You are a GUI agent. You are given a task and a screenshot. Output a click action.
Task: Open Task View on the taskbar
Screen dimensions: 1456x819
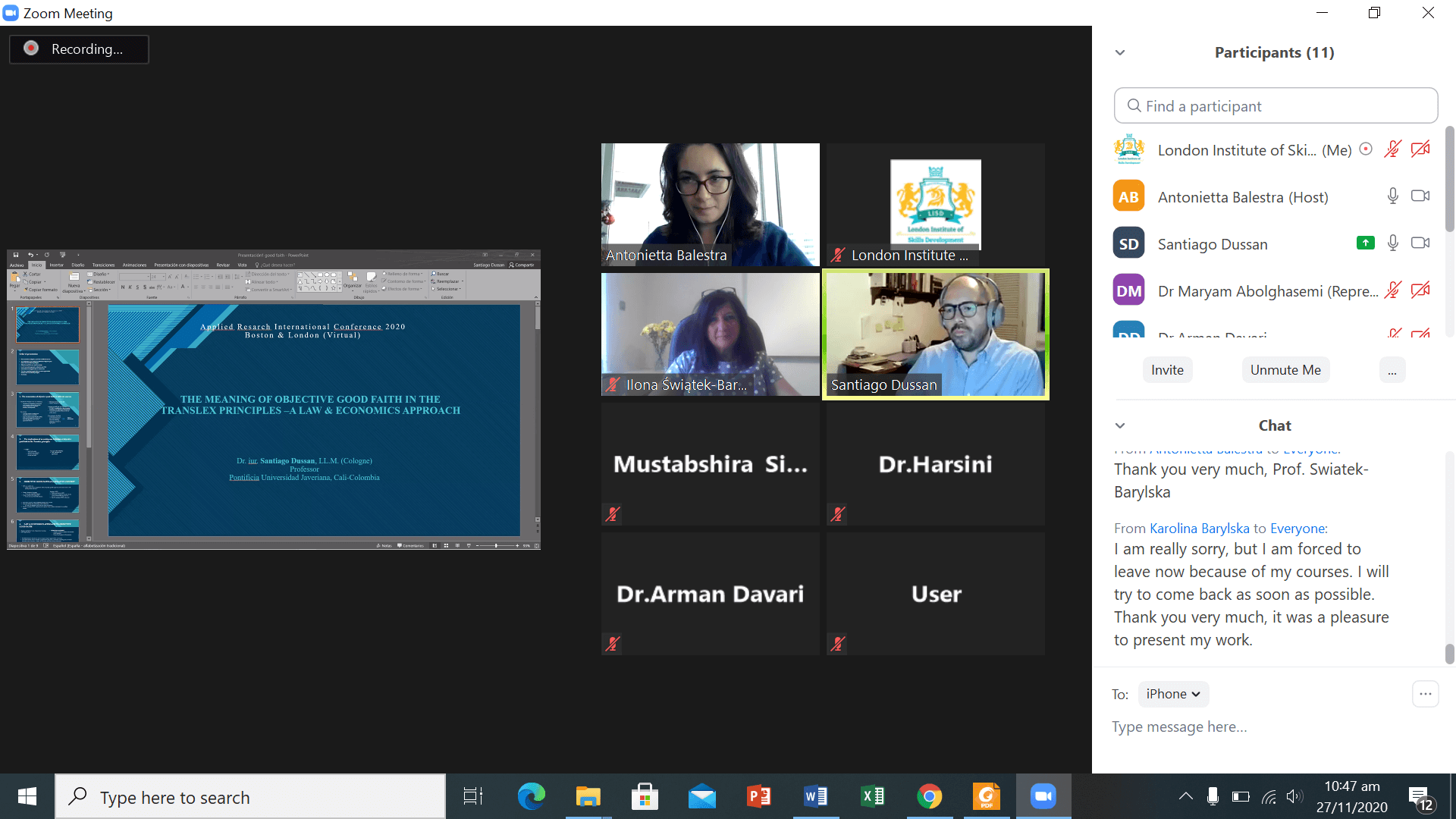[473, 796]
